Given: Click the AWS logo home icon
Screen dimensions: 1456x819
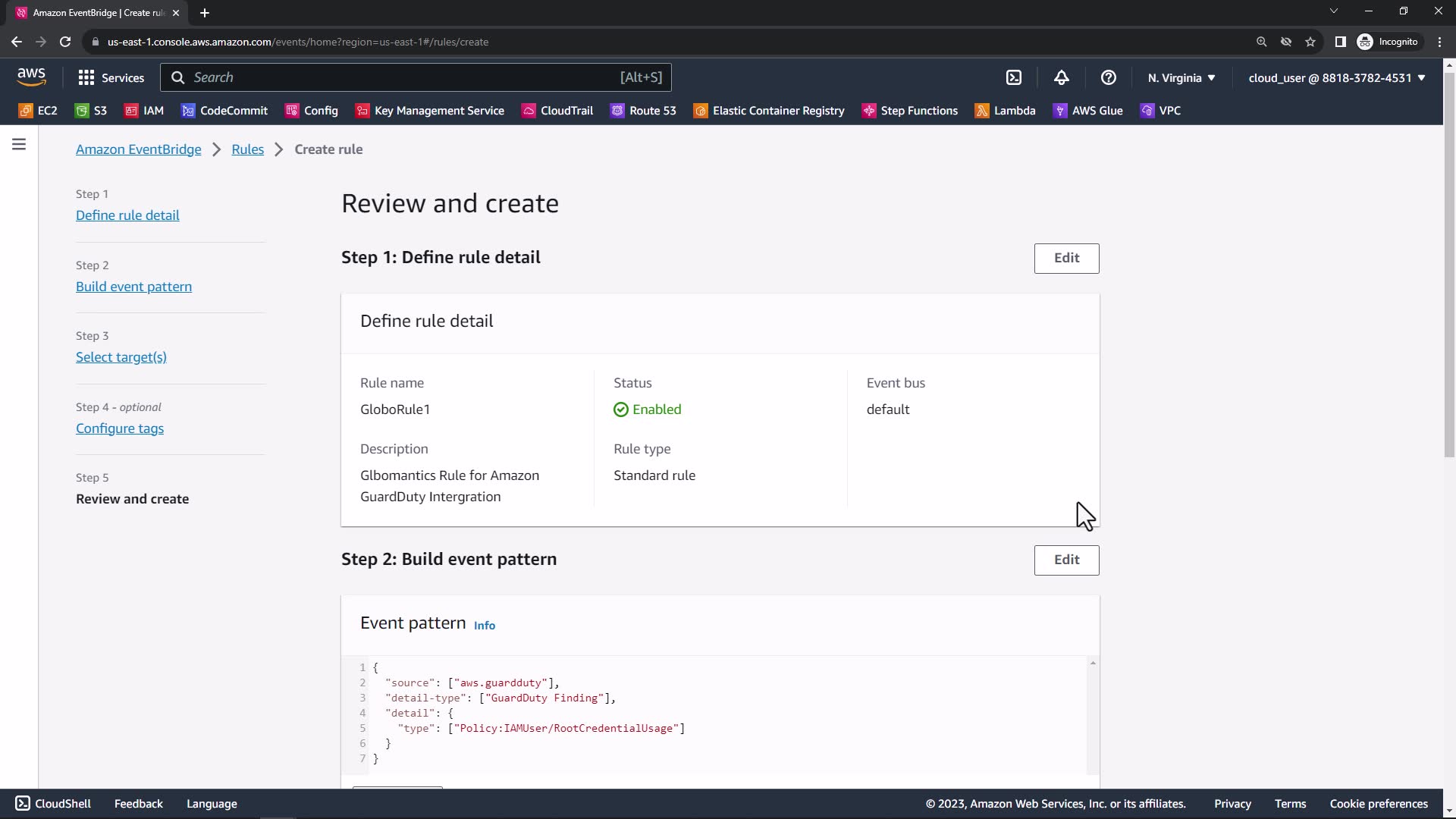Looking at the screenshot, I should [31, 77].
